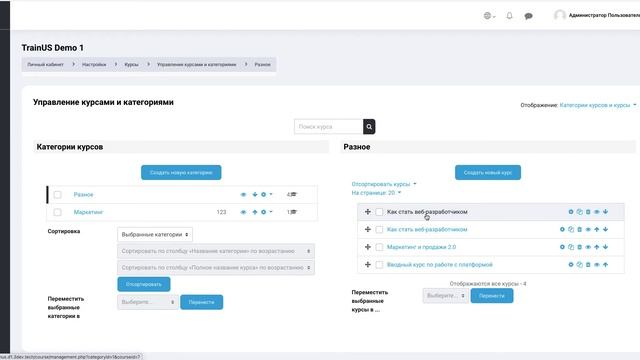The height and width of the screenshot is (360, 640).
Task: Open Выберите dropdown for moving categories
Action: [x=148, y=302]
